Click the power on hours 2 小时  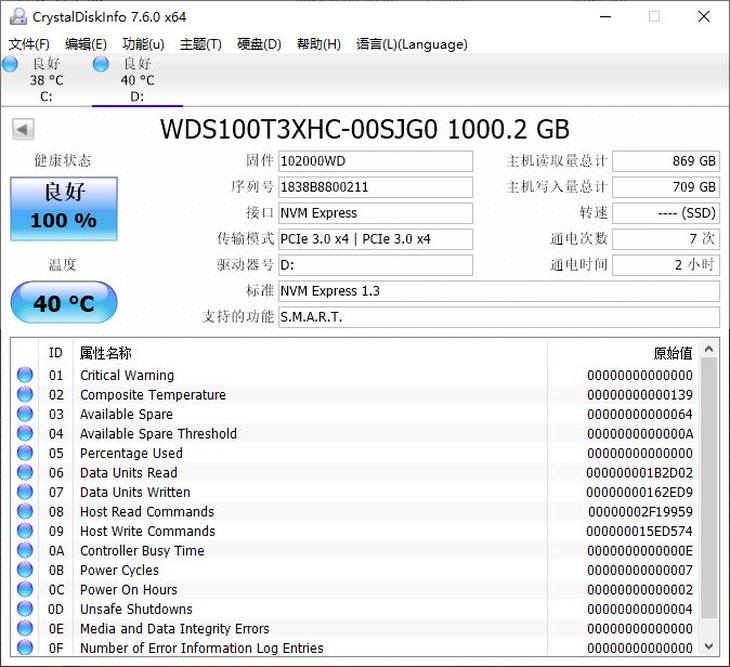coord(666,265)
